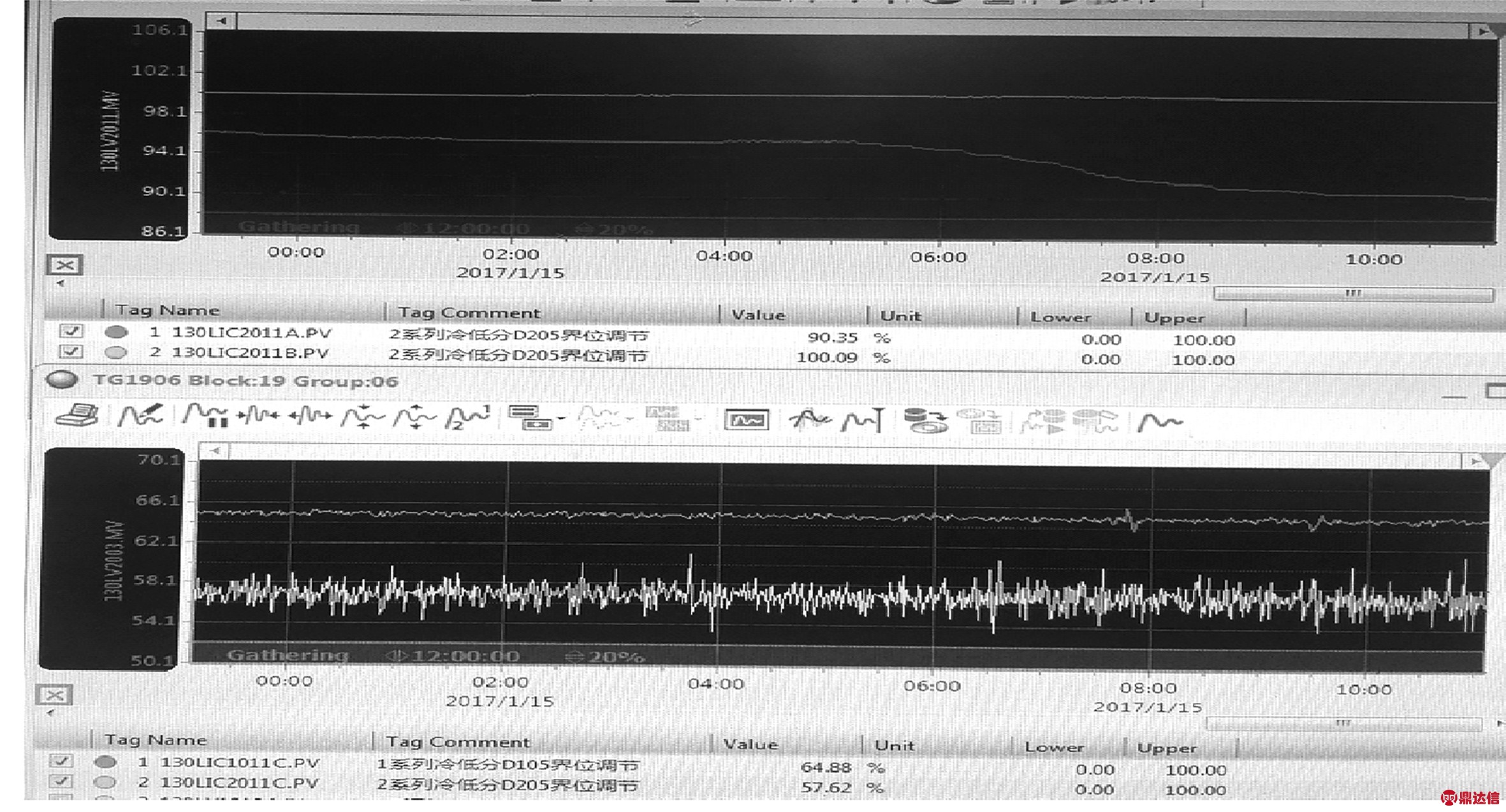Open the dropdown arrow beside the greyed grid icon

(698, 419)
